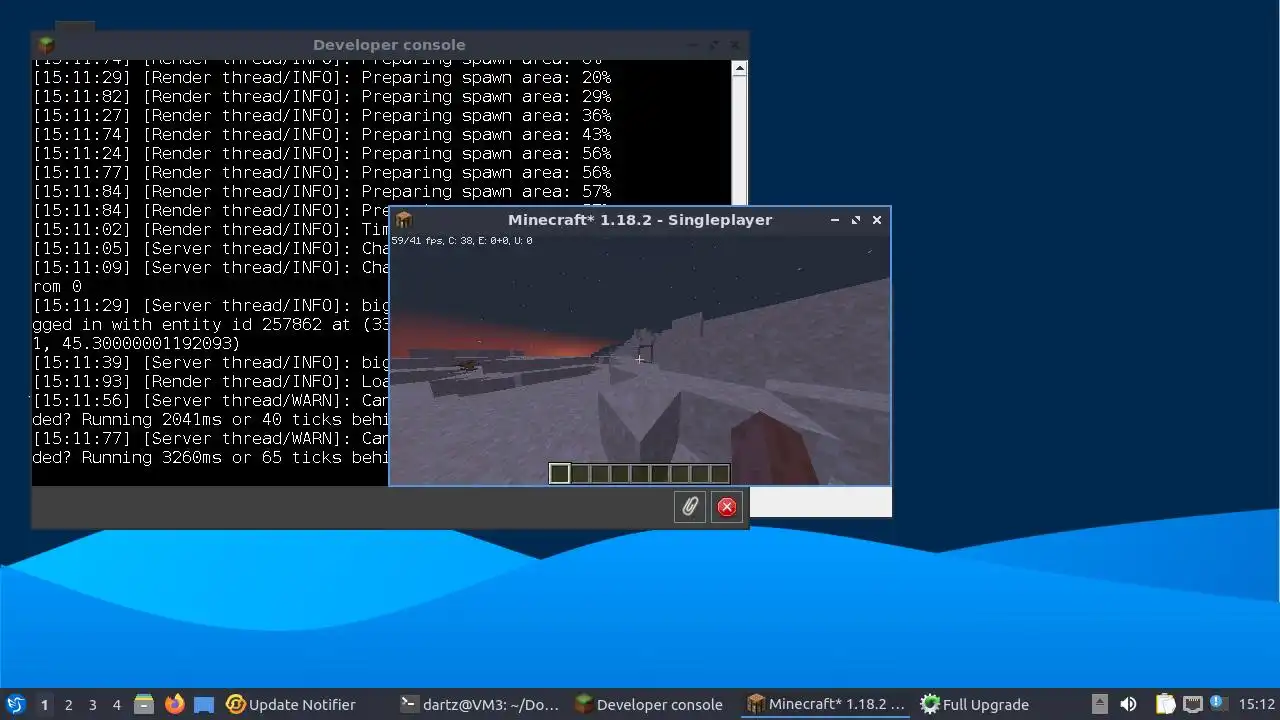Switch to workspace 4 in the pager
Screen dimensions: 1280x720
pos(116,705)
